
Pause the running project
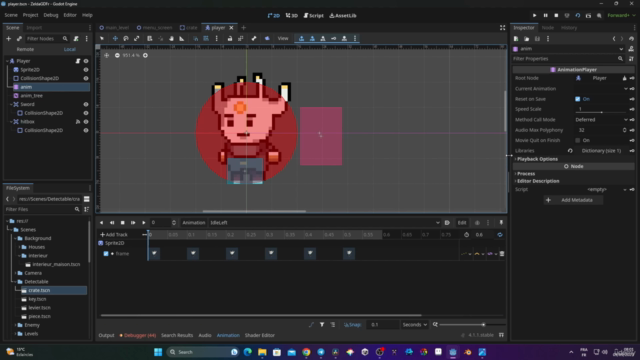tap(545, 16)
